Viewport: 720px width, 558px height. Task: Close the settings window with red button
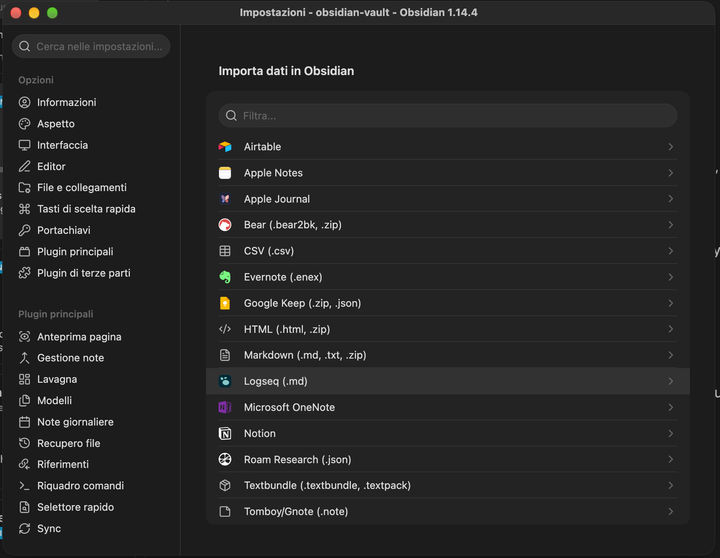[16, 12]
